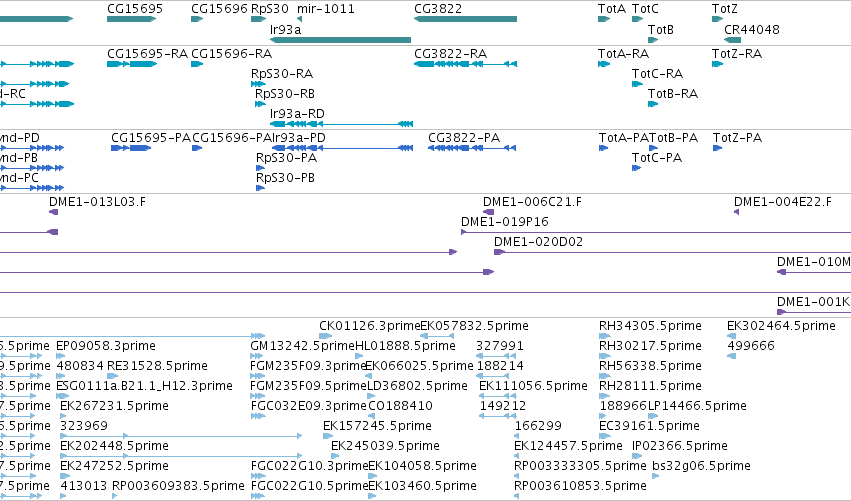Image resolution: width=851 pixels, height=501 pixels.
Task: Select the TotZ gene label
Action: [x=725, y=9]
